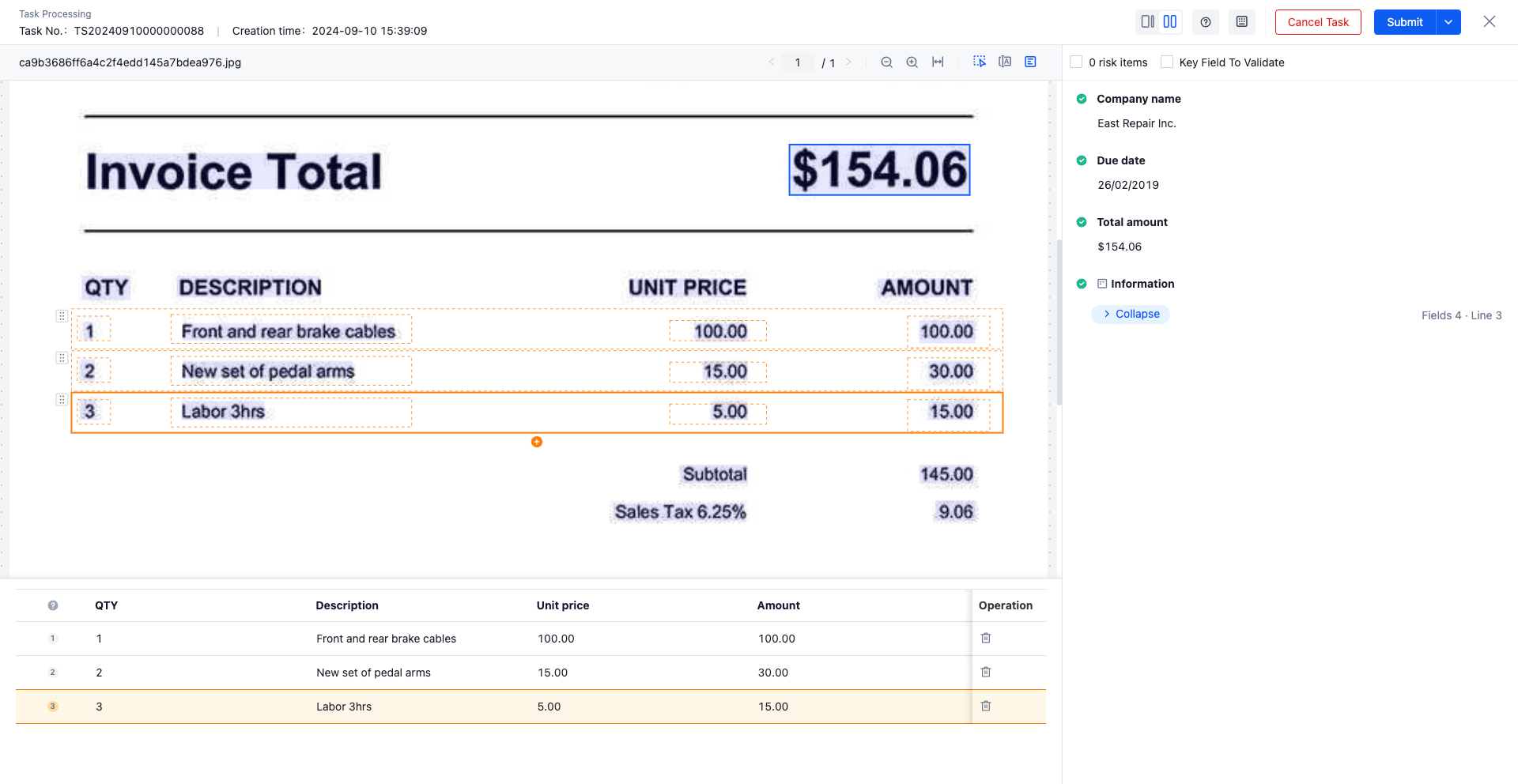Click the Amount column header in table
The height and width of the screenshot is (784, 1518).
779,605
